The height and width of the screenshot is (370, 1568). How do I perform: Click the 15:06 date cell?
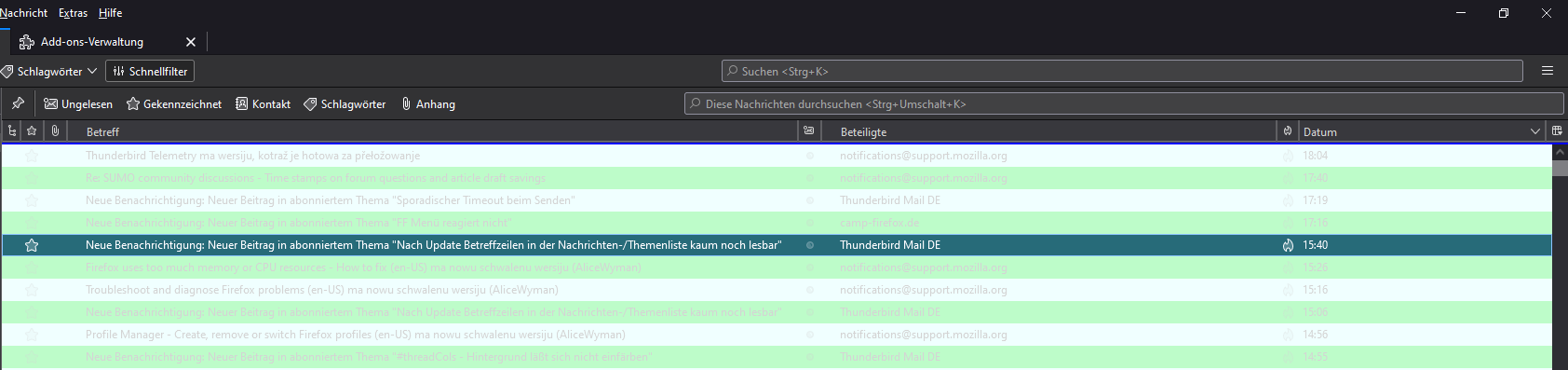pyautogui.click(x=1315, y=312)
